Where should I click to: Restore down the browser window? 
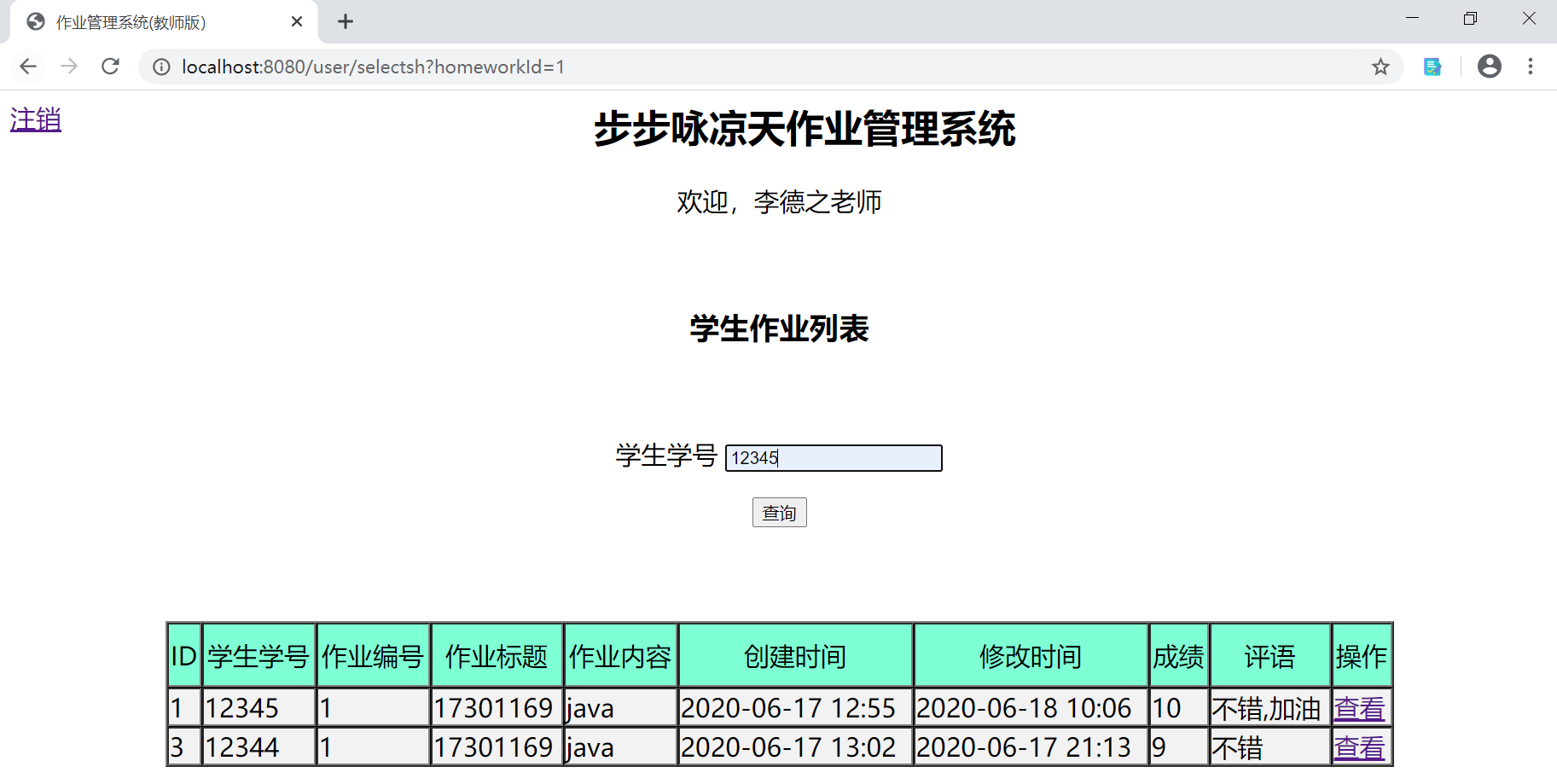pos(1470,19)
